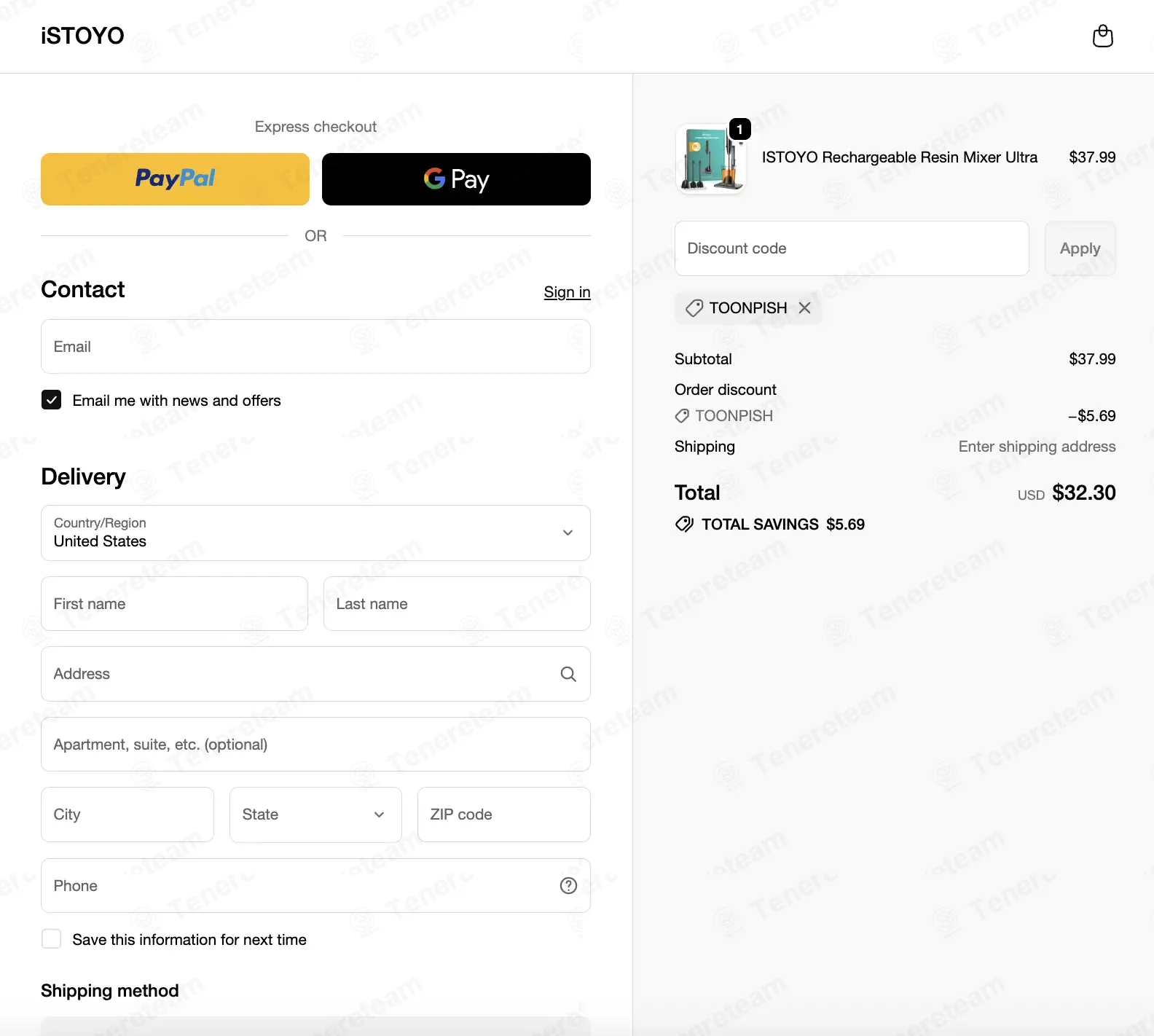
Task: Click the Sign in link
Action: 567,292
